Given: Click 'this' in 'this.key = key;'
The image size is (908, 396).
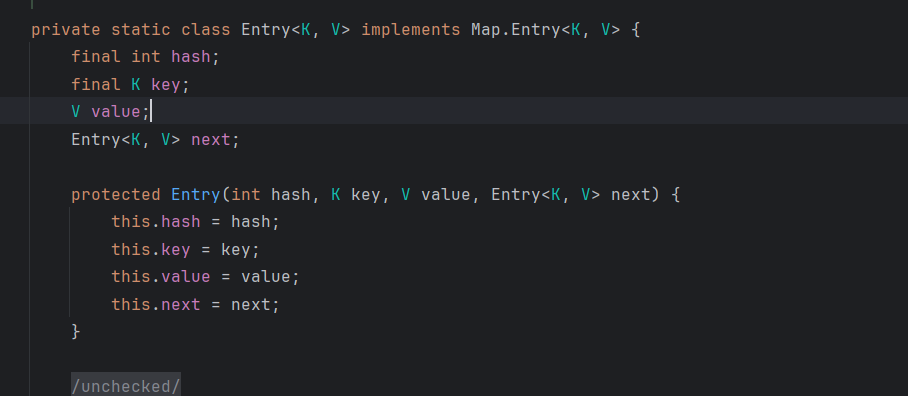Looking at the screenshot, I should (x=131, y=250).
